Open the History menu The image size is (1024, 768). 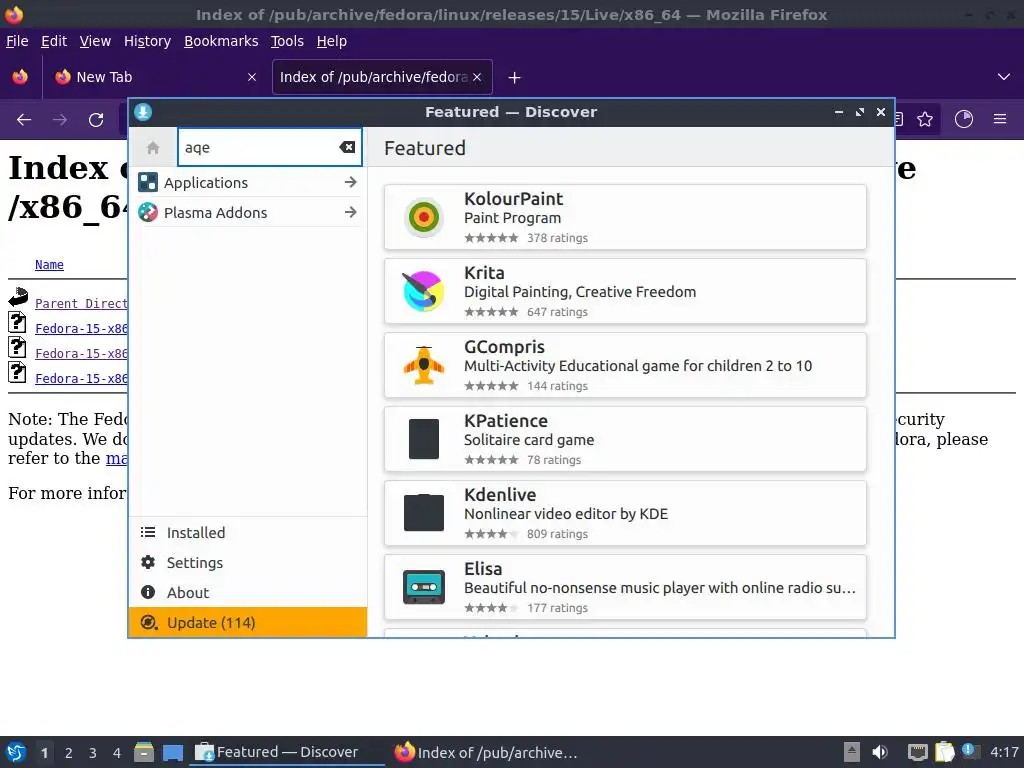coord(148,41)
